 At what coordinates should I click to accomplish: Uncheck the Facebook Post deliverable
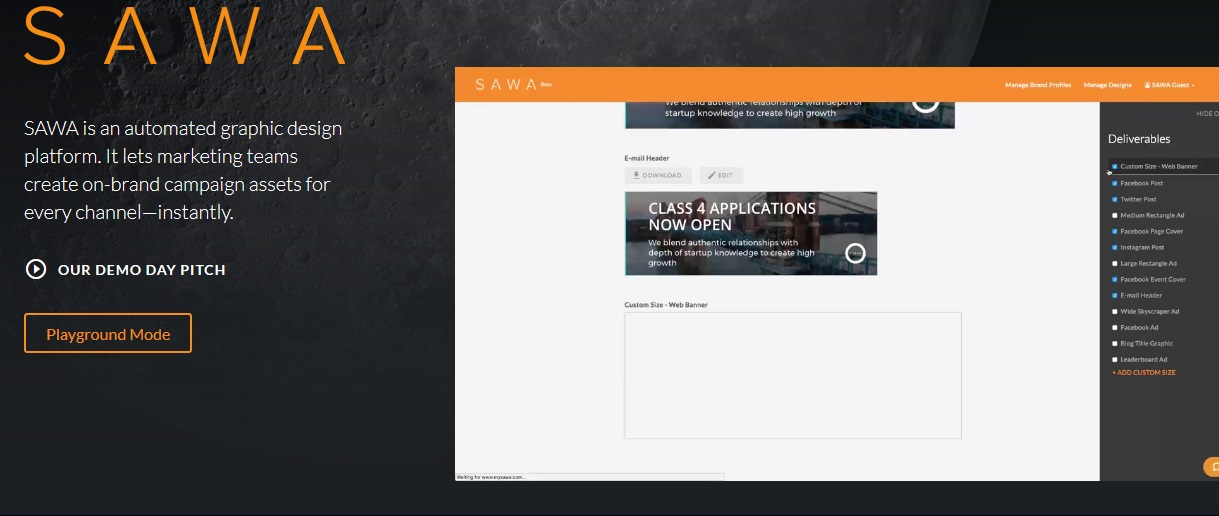coord(1115,183)
